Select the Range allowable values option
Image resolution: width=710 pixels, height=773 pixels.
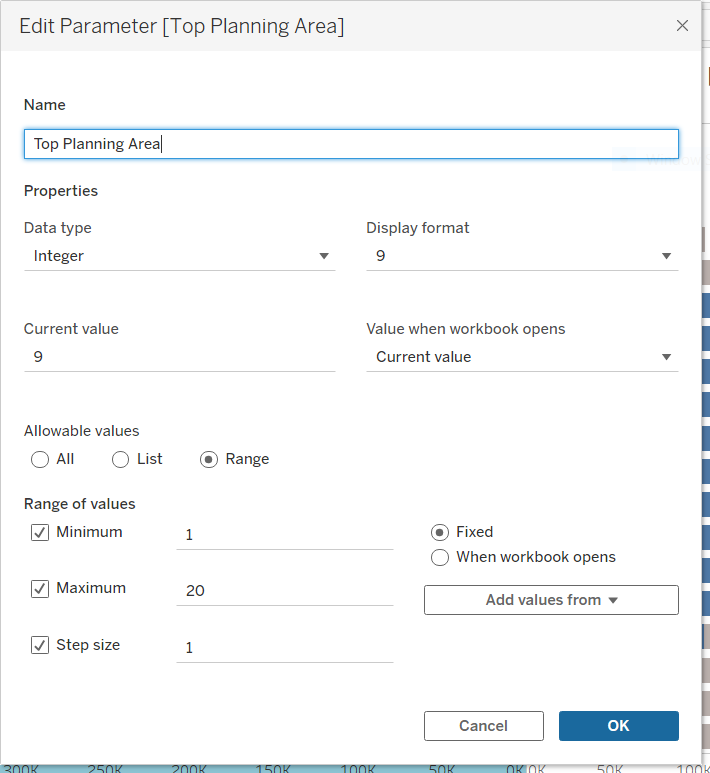point(209,460)
